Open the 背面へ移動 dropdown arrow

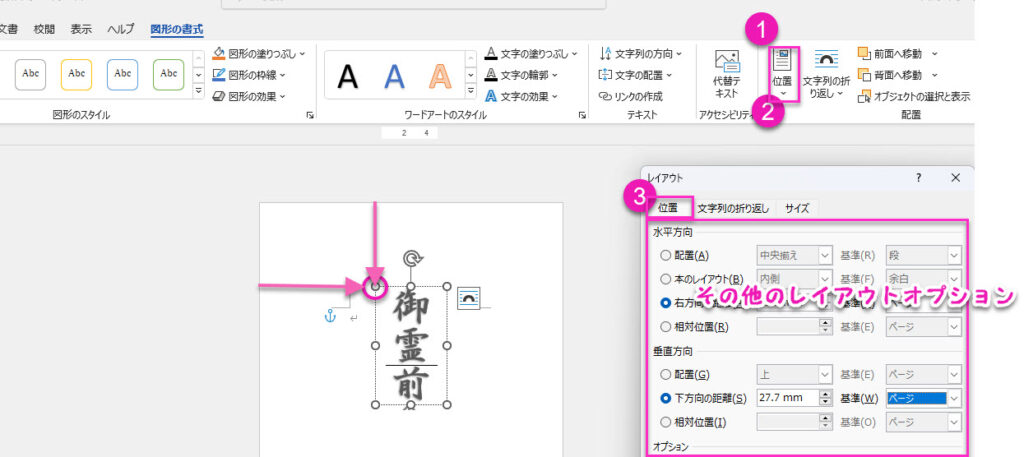935,74
